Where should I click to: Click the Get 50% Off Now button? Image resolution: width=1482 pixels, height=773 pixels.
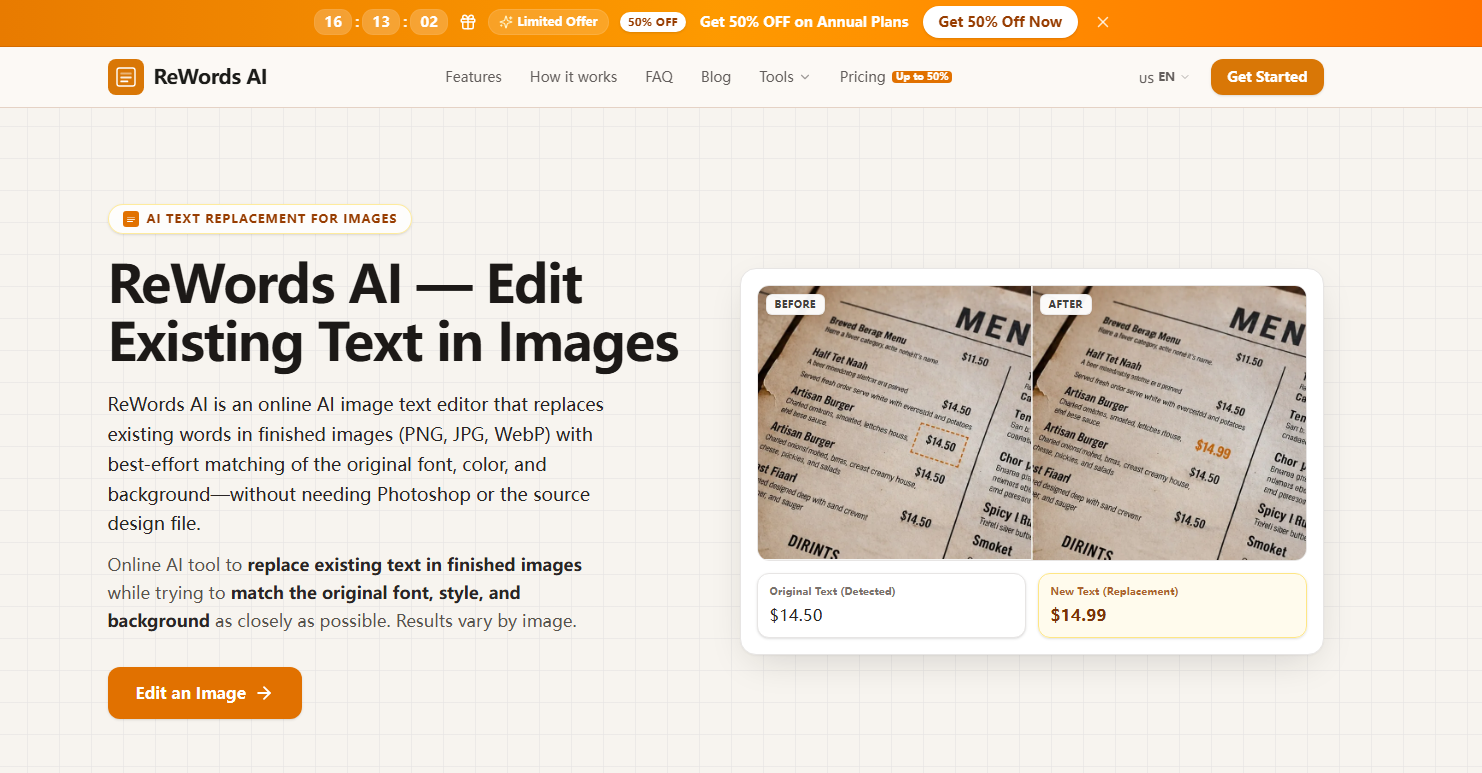[1000, 22]
